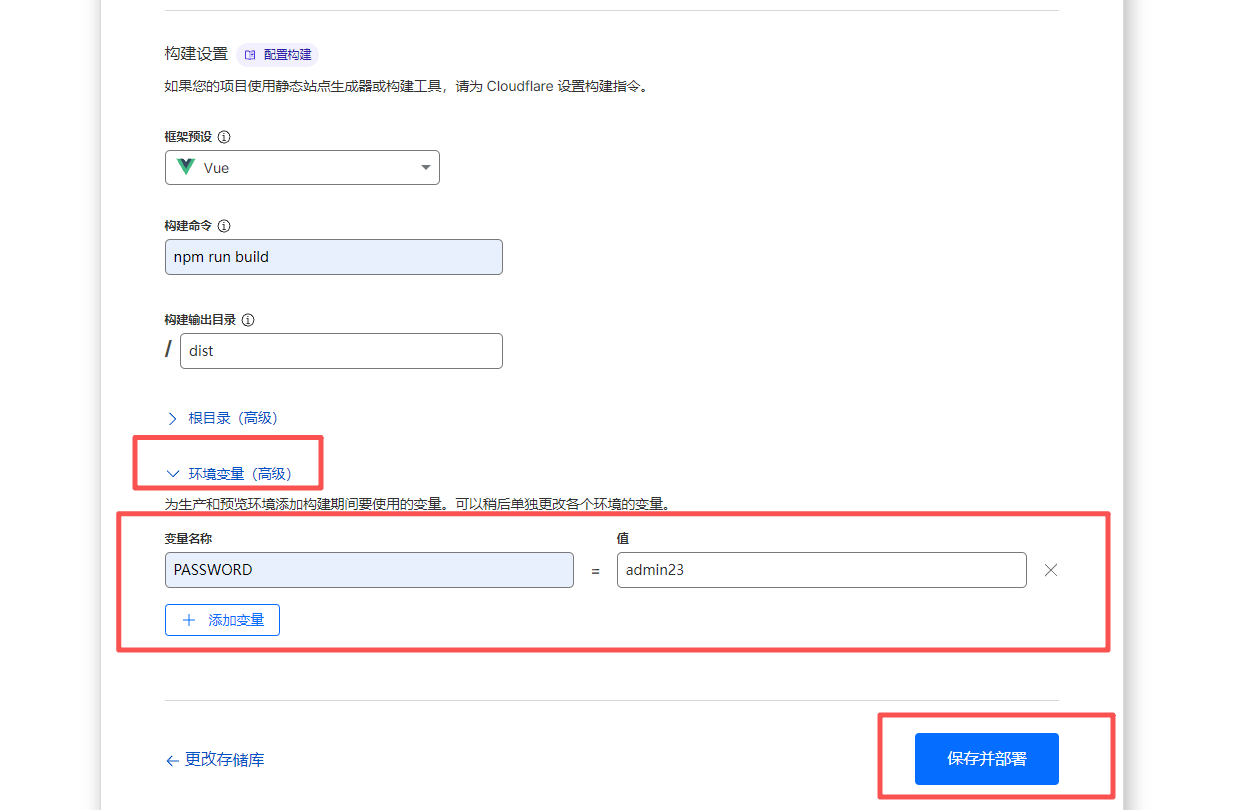Click info icon beside 构建输出目录
The height and width of the screenshot is (810, 1255).
tap(248, 320)
